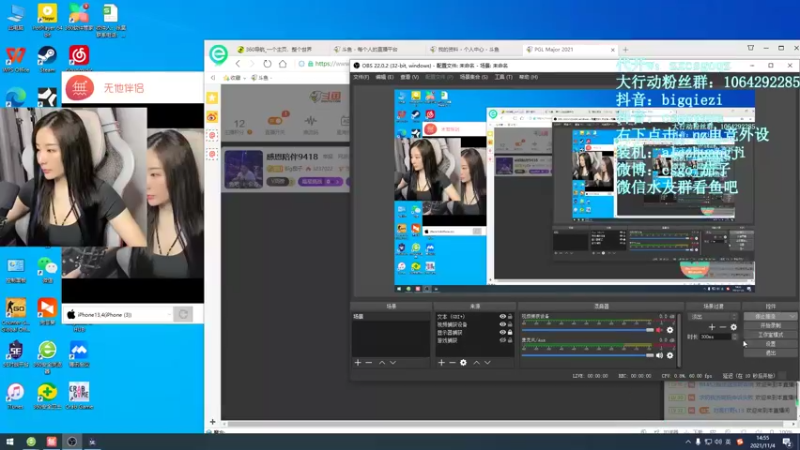Open settings gear for first mixer channel

point(670,330)
